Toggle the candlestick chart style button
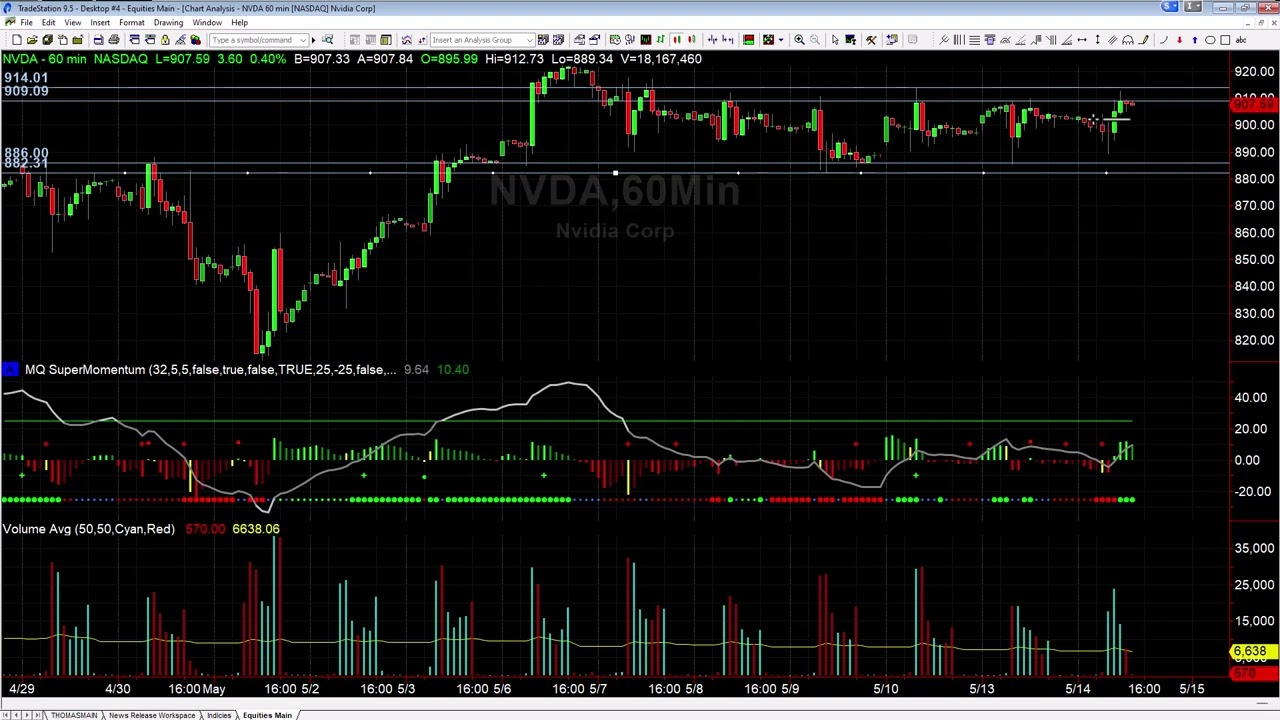The height and width of the screenshot is (720, 1280). pyautogui.click(x=677, y=40)
